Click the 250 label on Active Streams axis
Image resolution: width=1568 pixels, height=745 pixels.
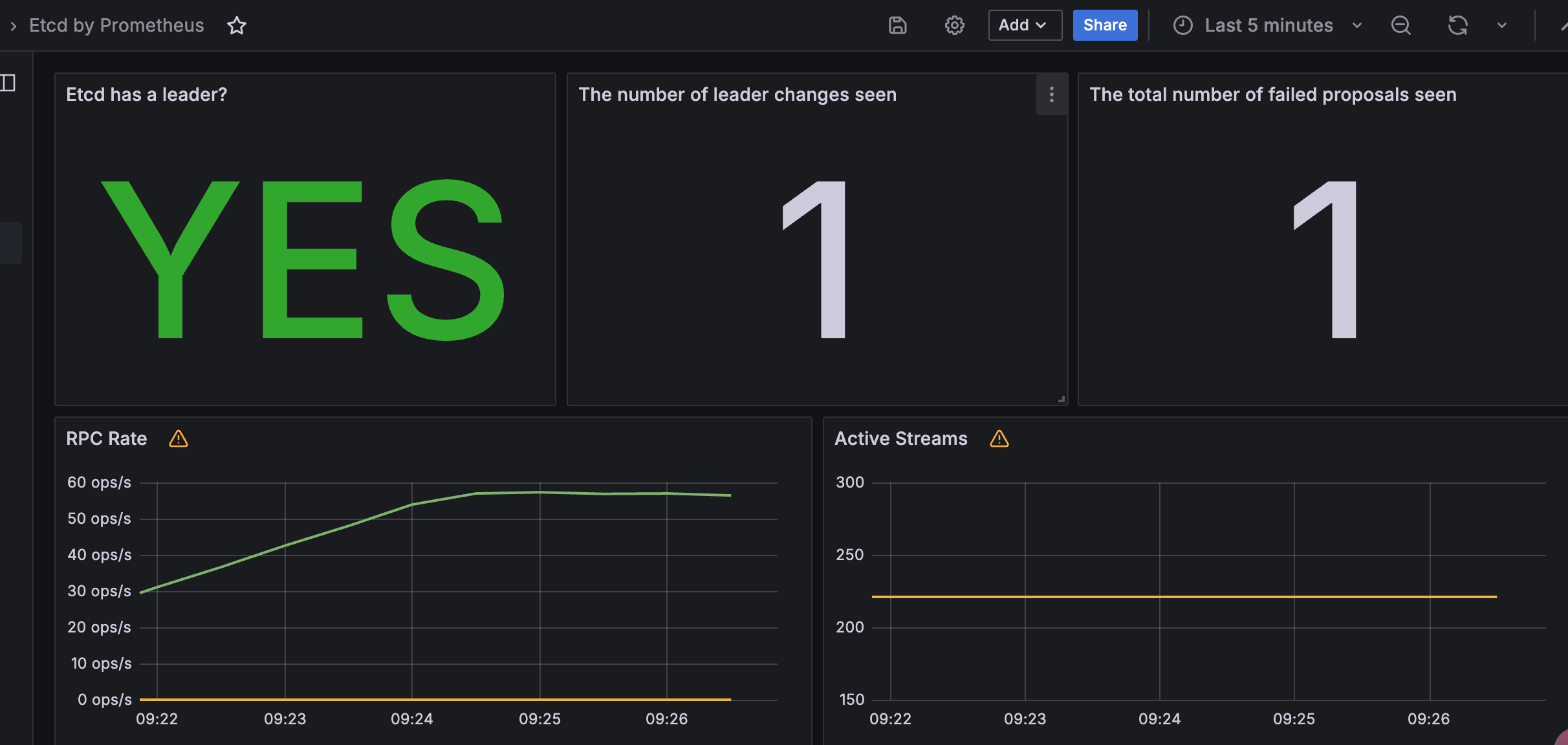pyautogui.click(x=850, y=555)
